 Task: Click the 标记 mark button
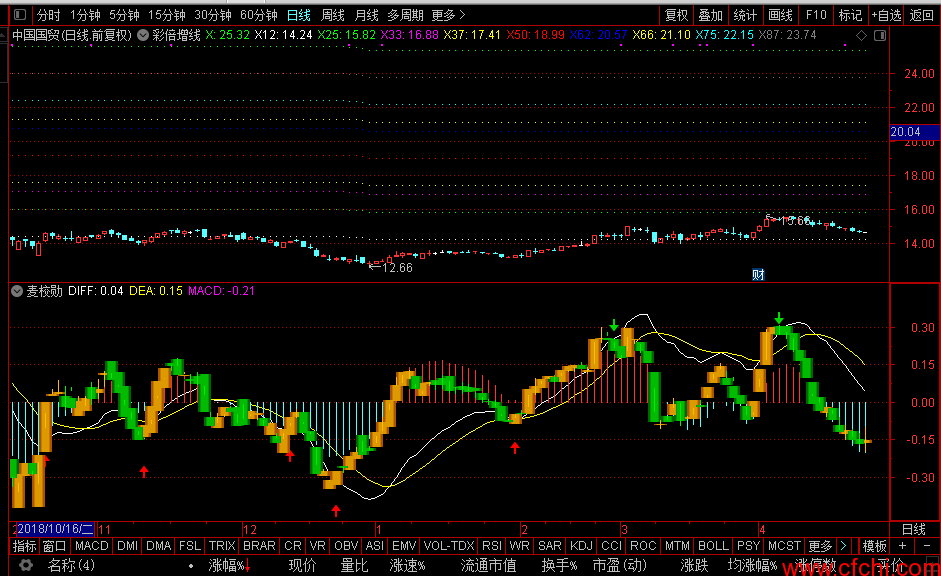coord(850,15)
